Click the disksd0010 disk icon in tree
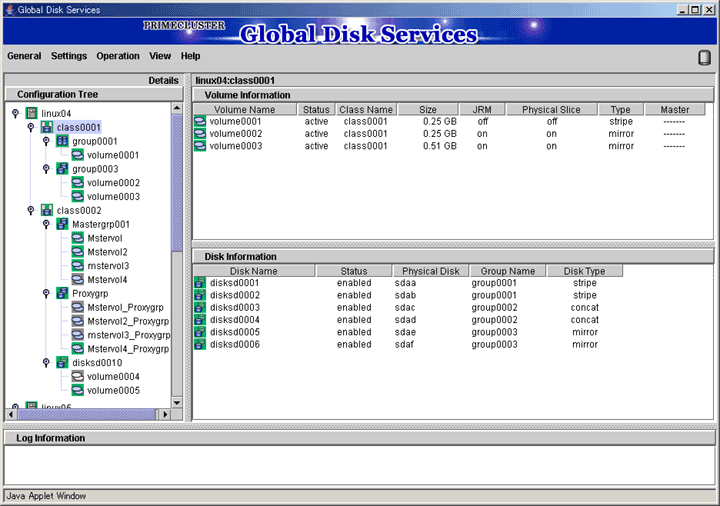The width and height of the screenshot is (720, 506). tap(62, 362)
